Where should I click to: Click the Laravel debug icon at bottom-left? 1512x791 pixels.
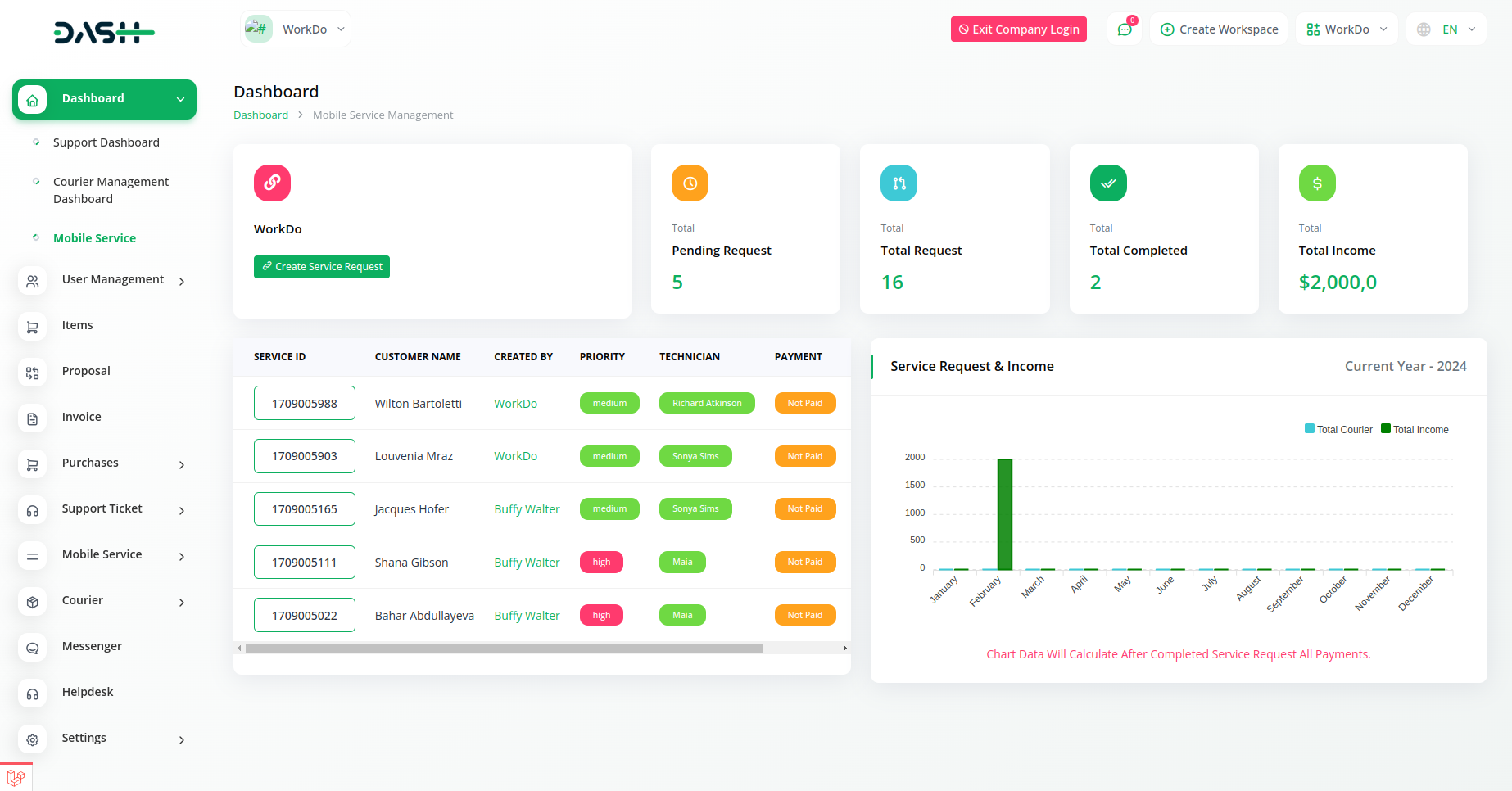click(16, 776)
